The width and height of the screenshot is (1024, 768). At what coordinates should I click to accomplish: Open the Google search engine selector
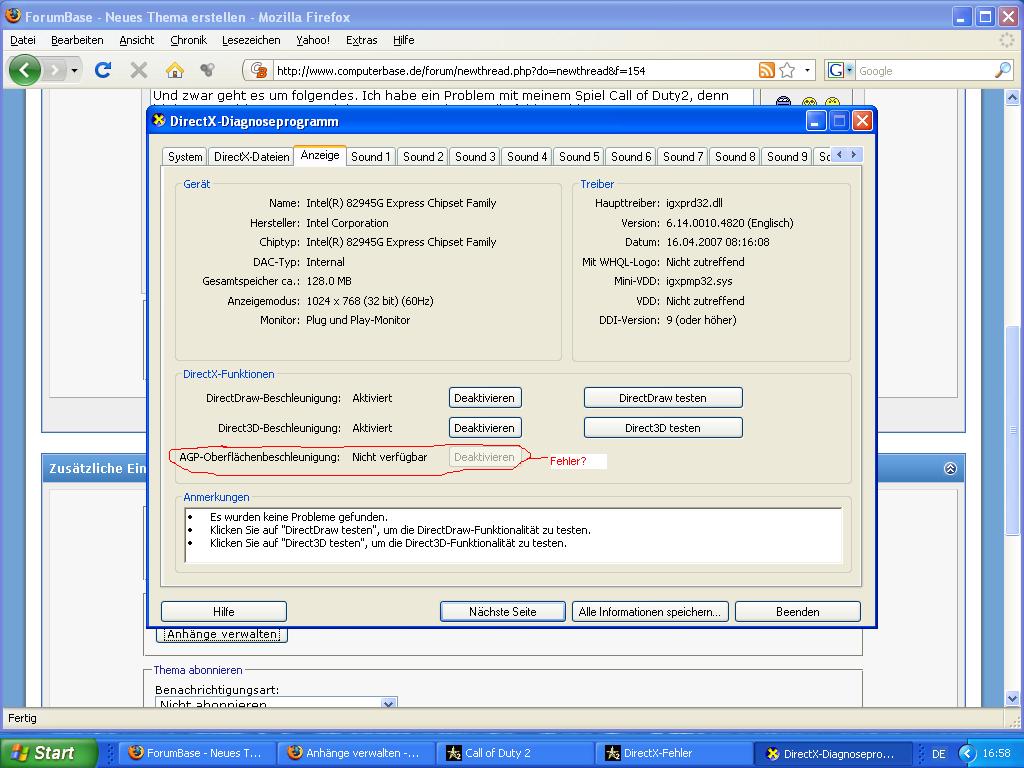point(840,70)
